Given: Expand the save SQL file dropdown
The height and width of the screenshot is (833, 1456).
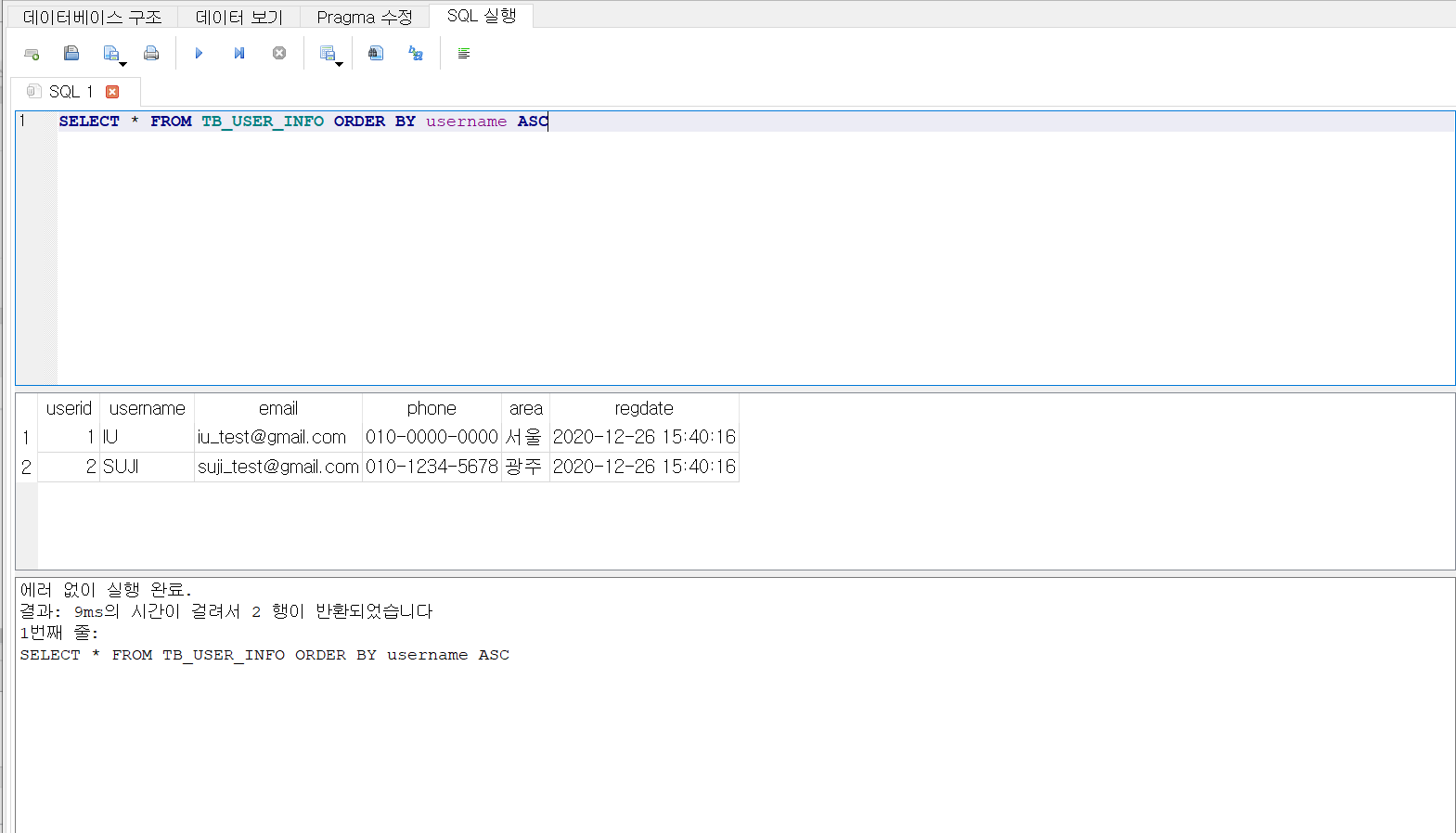Looking at the screenshot, I should 122,64.
